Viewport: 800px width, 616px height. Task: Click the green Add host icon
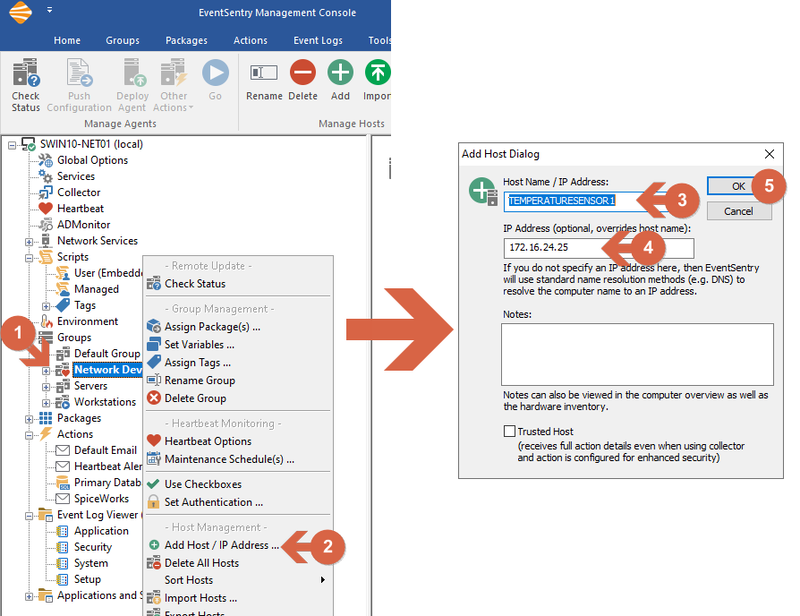(x=340, y=72)
